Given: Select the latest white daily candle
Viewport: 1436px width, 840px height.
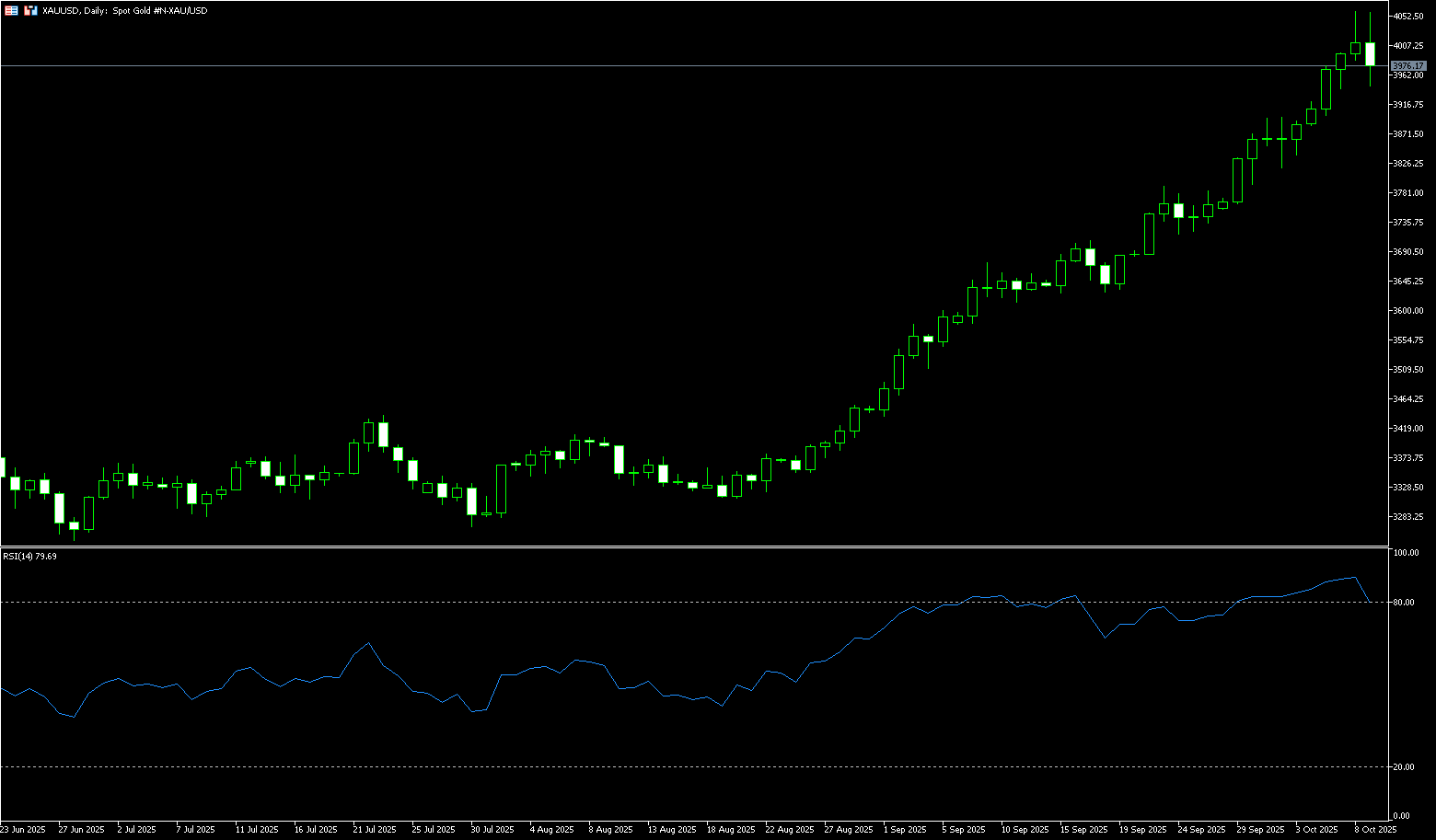Looking at the screenshot, I should [1370, 53].
